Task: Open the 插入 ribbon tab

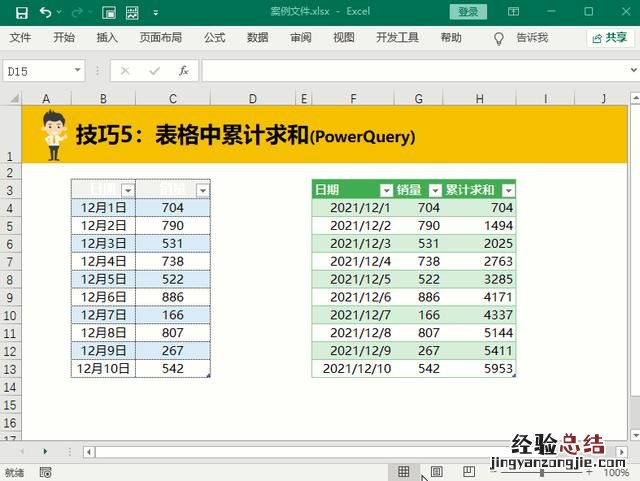Action: tap(107, 38)
